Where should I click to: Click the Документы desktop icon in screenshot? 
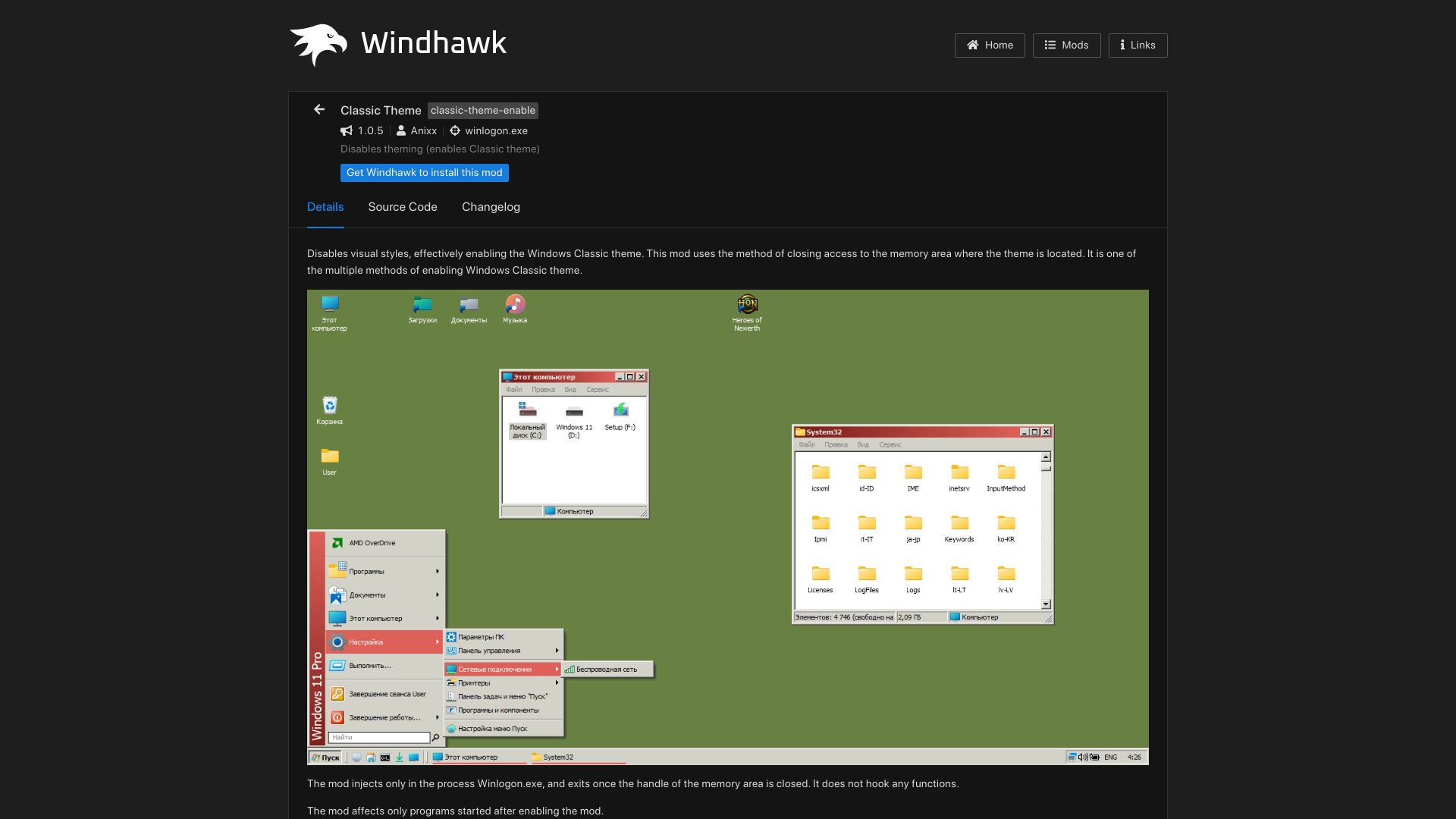point(469,309)
